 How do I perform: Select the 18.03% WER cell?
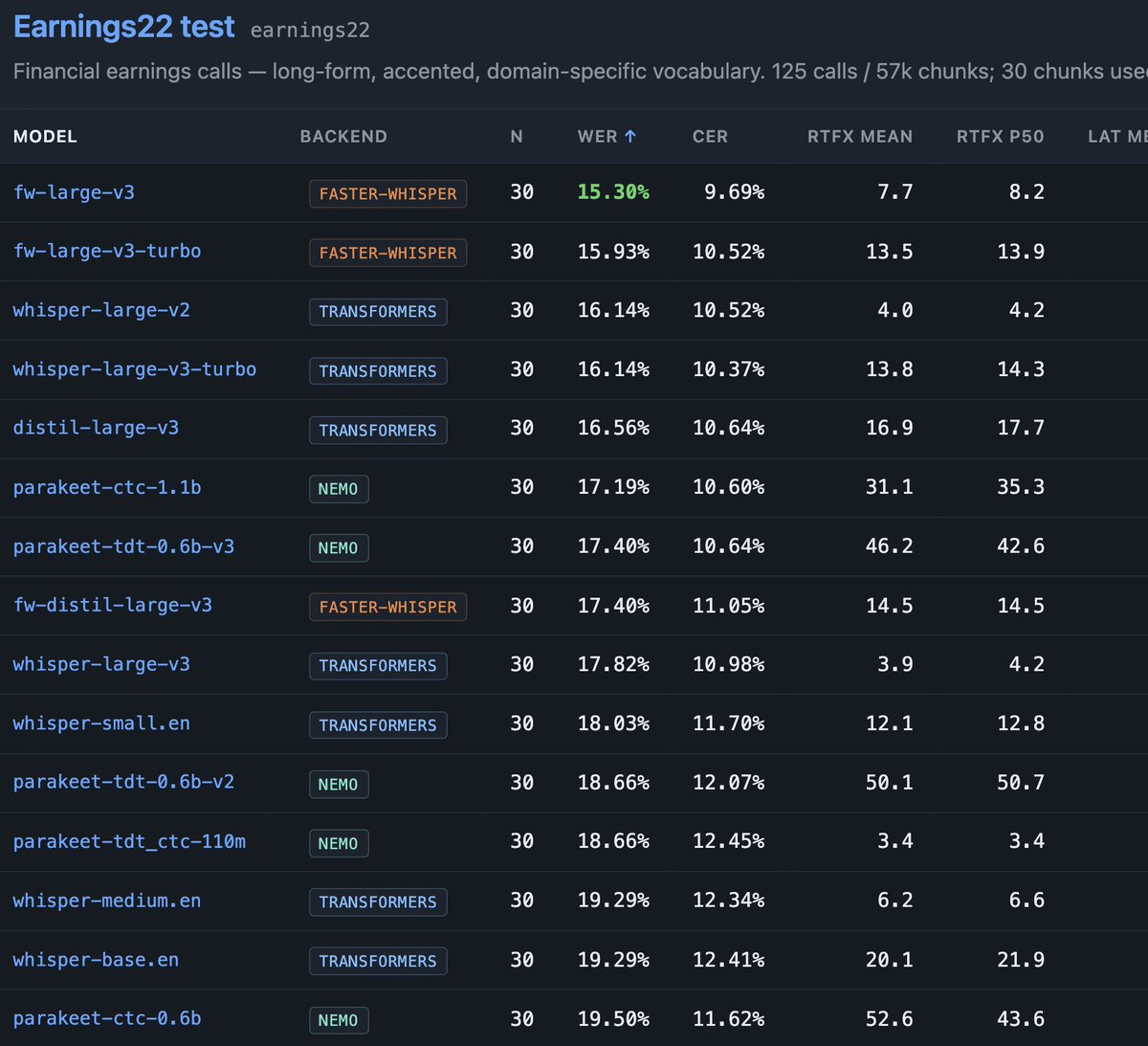(x=613, y=723)
